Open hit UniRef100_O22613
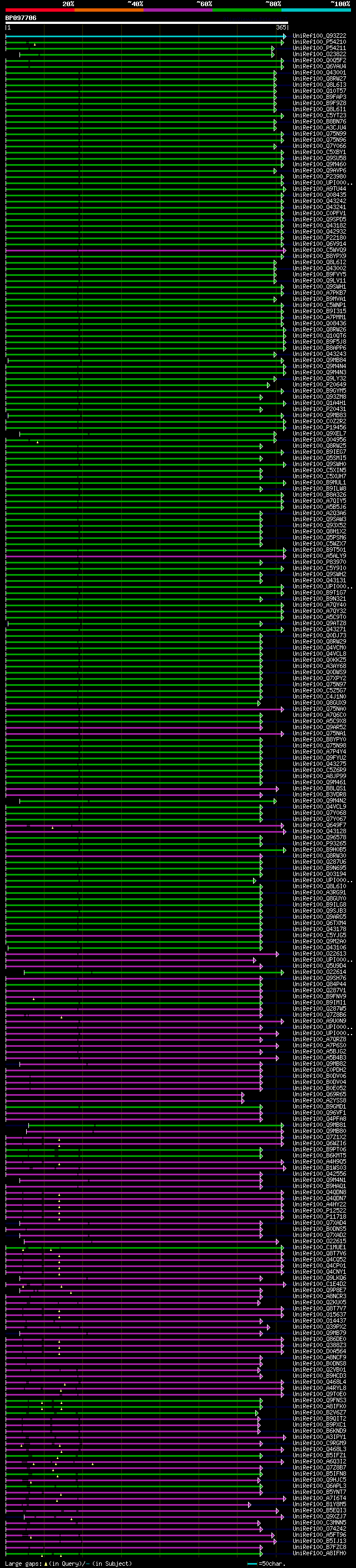This screenshot has width=356, height=1568. click(x=319, y=953)
